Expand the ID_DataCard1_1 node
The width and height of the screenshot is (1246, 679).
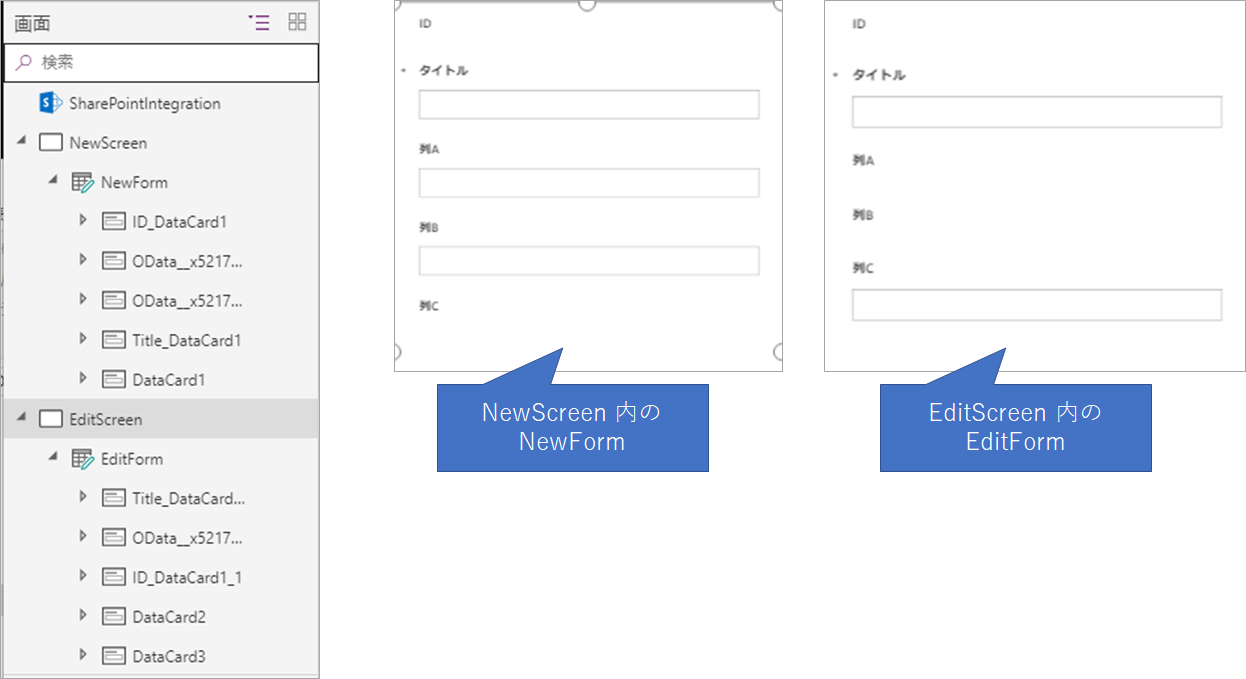pos(83,576)
